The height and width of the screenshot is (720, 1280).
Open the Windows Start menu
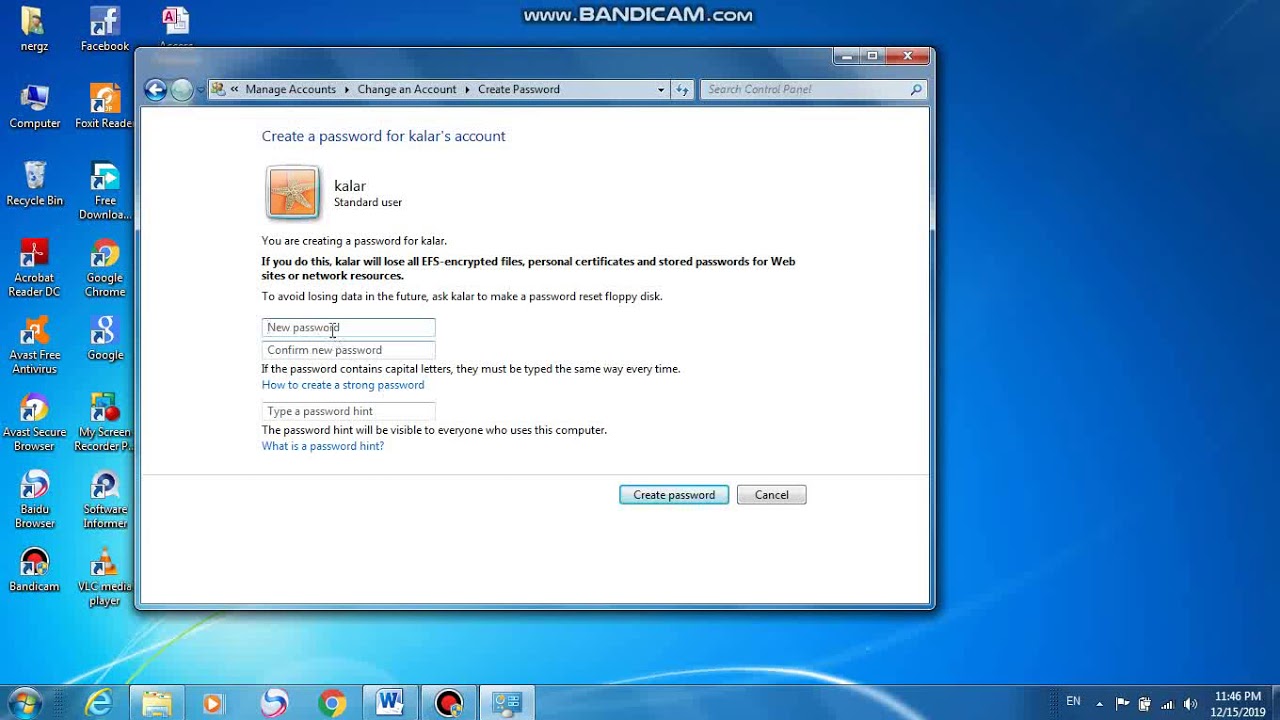[x=26, y=702]
